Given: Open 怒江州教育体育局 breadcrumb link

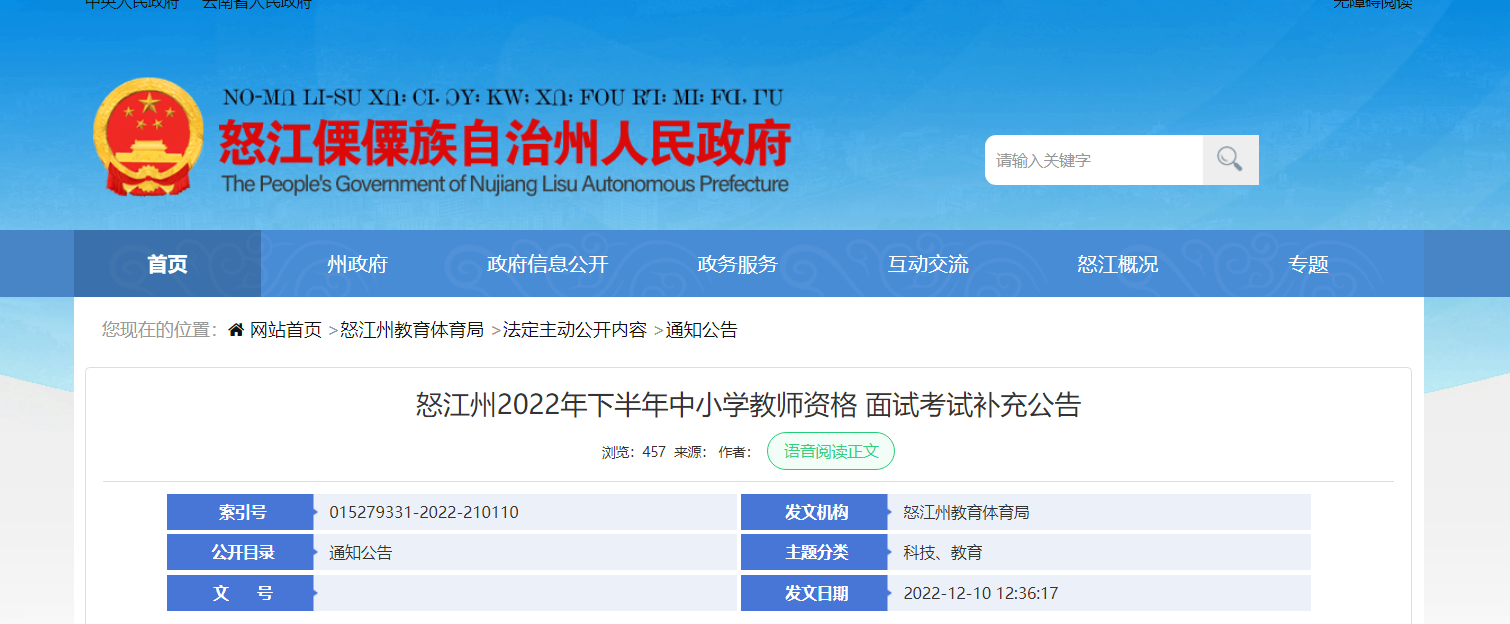Looking at the screenshot, I should [x=412, y=330].
